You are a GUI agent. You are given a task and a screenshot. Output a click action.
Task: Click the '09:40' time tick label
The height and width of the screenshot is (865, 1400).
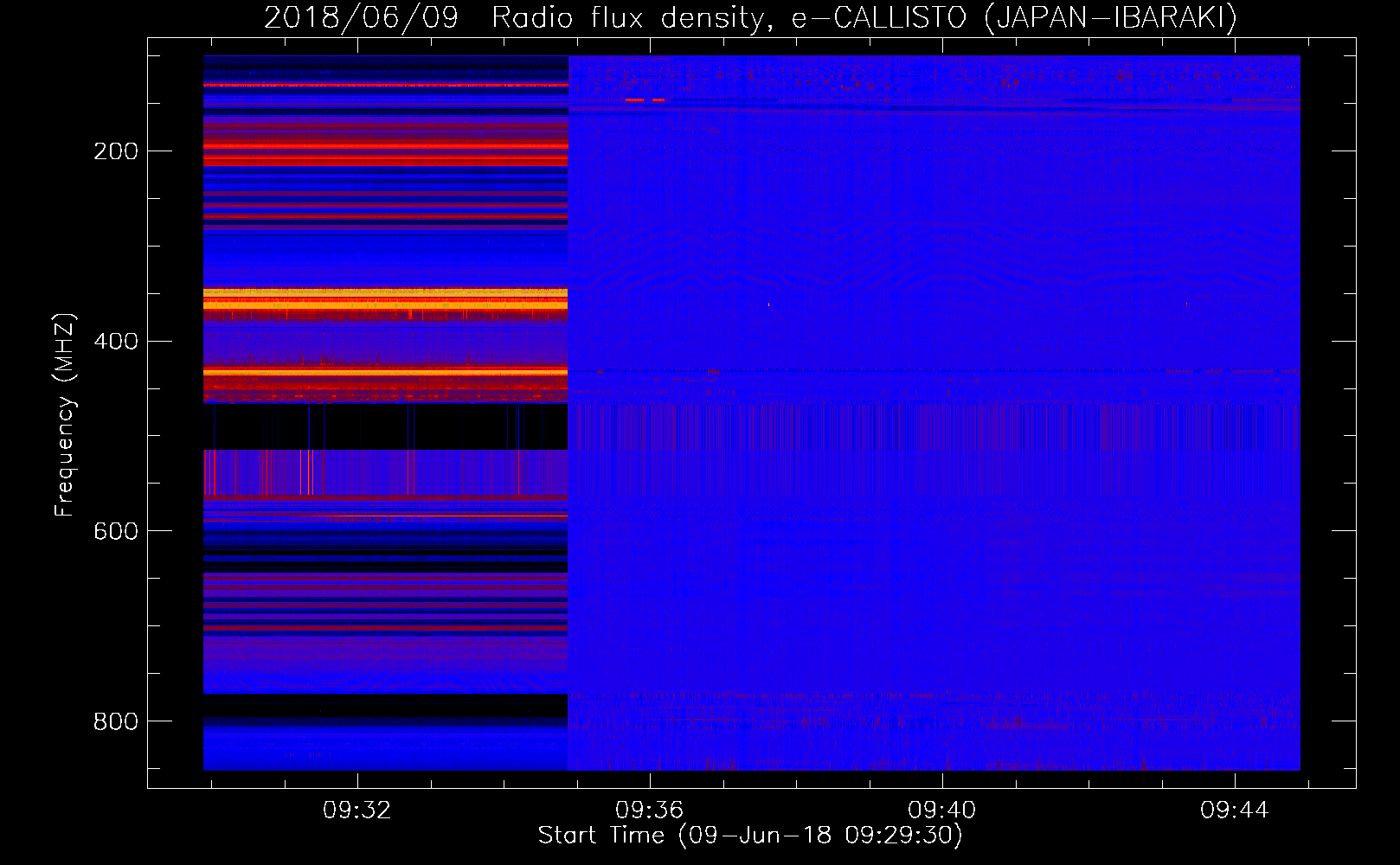click(x=941, y=810)
